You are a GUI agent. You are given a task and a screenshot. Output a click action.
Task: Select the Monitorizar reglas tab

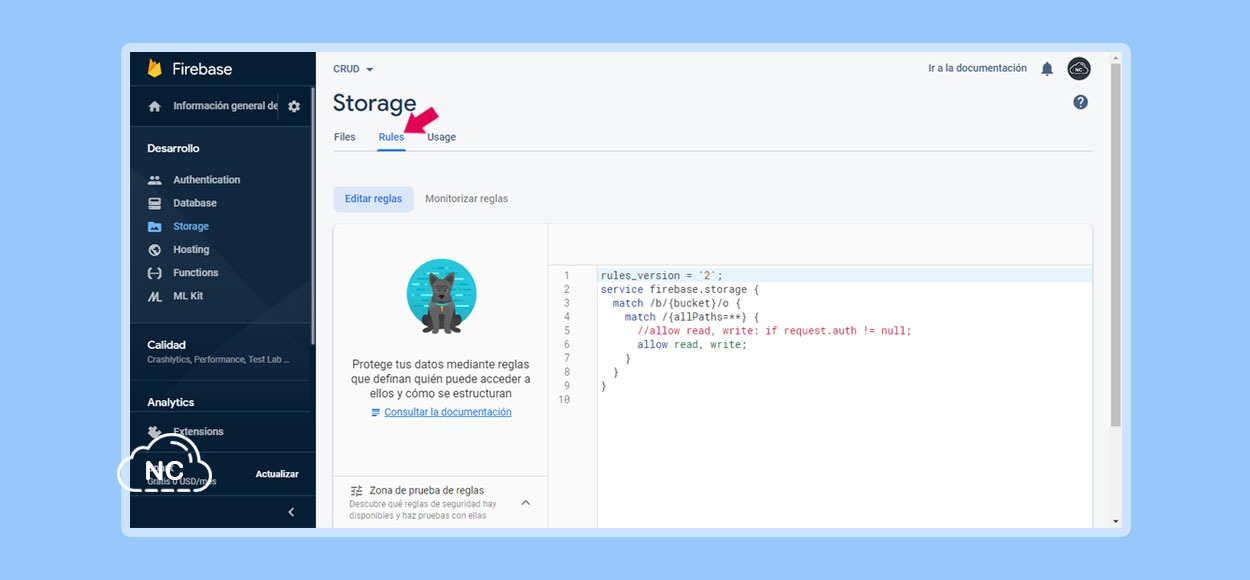coord(466,199)
